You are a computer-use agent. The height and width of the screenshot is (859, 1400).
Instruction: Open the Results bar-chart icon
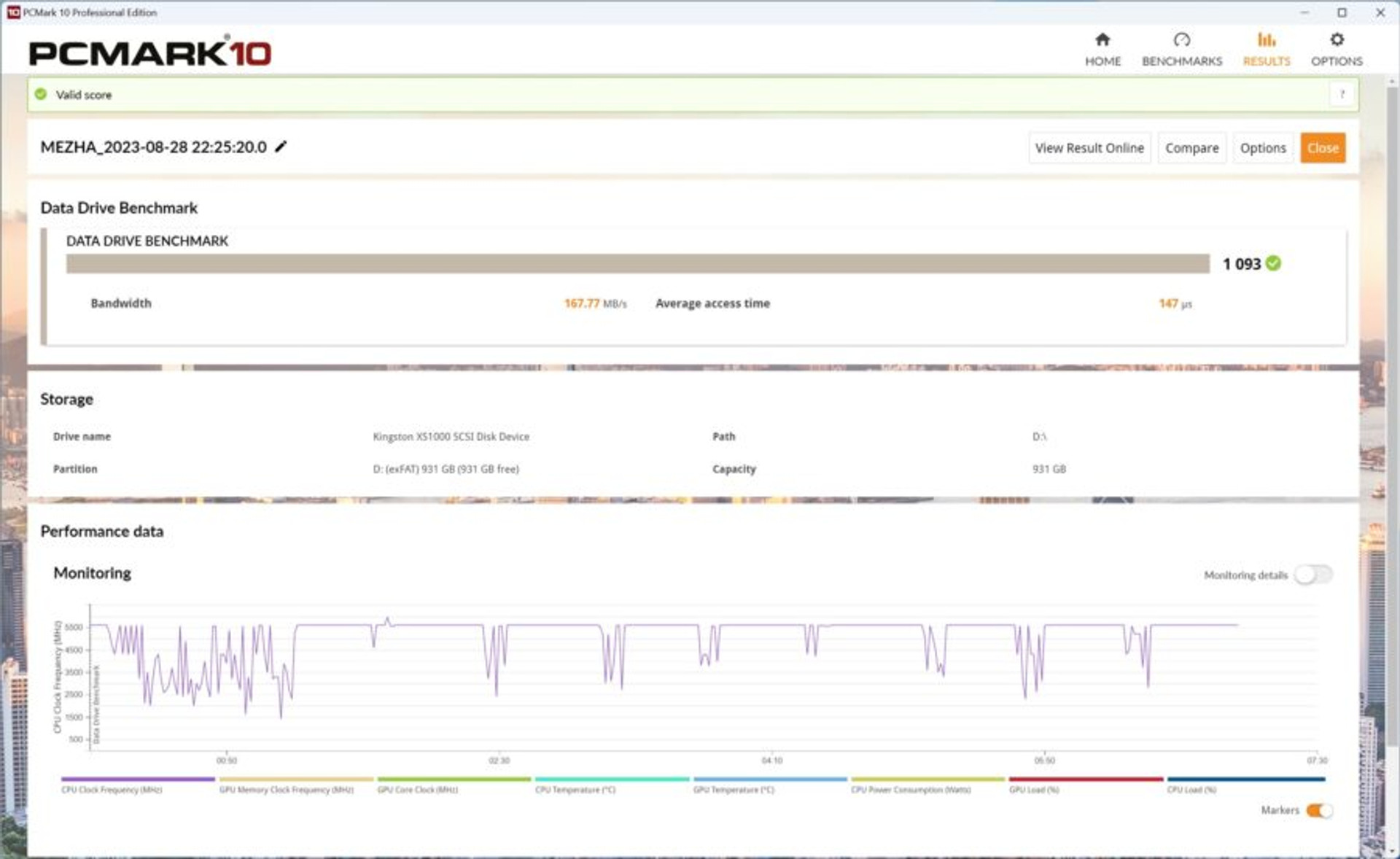1266,39
